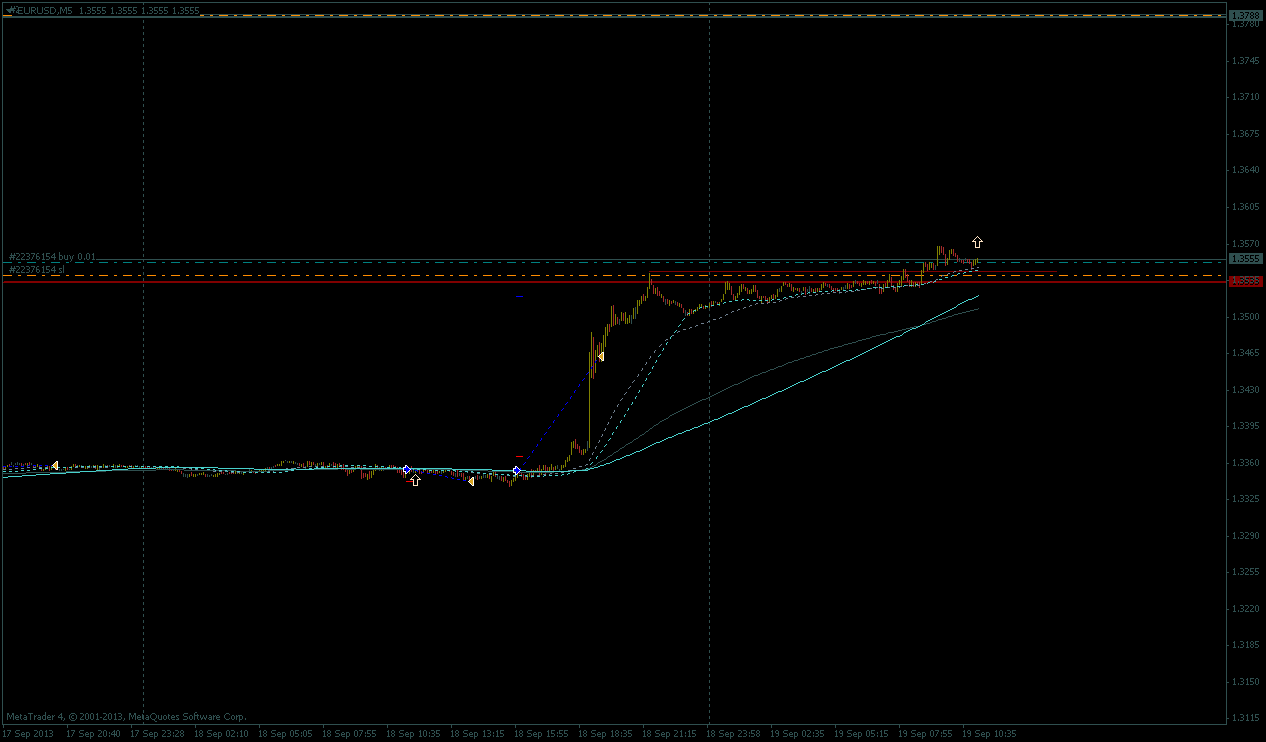
Task: Click the 19 Sep 10:35 time label
Action: 989,733
